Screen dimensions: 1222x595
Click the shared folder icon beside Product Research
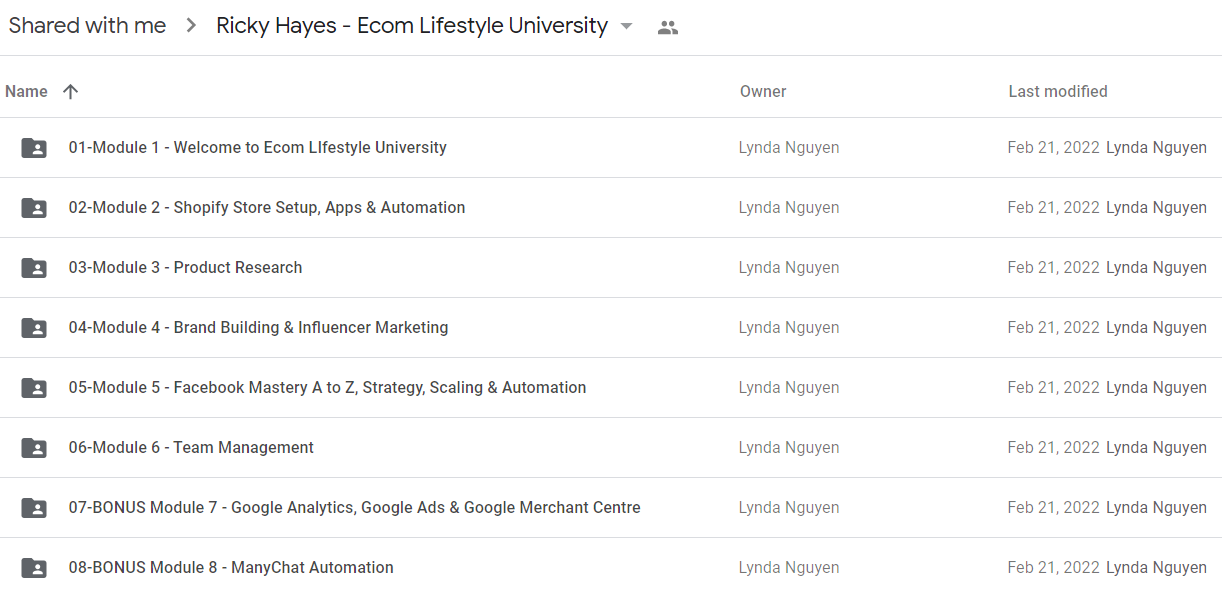pyautogui.click(x=34, y=268)
